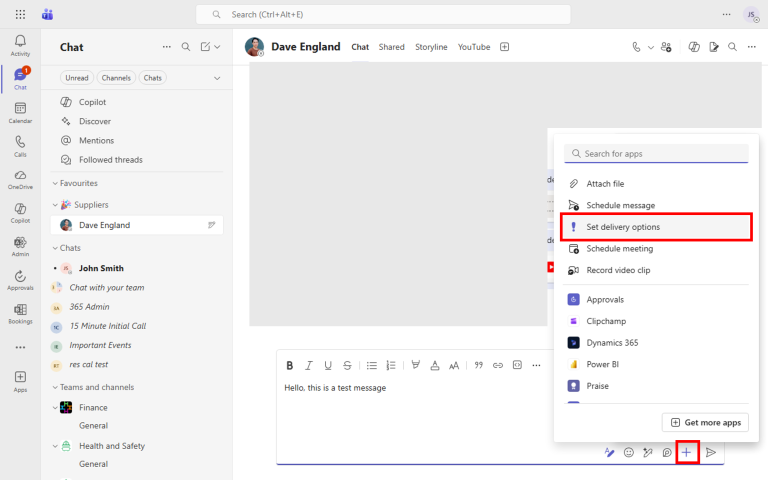Toggle the Unread chat filter
The height and width of the screenshot is (480, 768).
click(x=76, y=78)
